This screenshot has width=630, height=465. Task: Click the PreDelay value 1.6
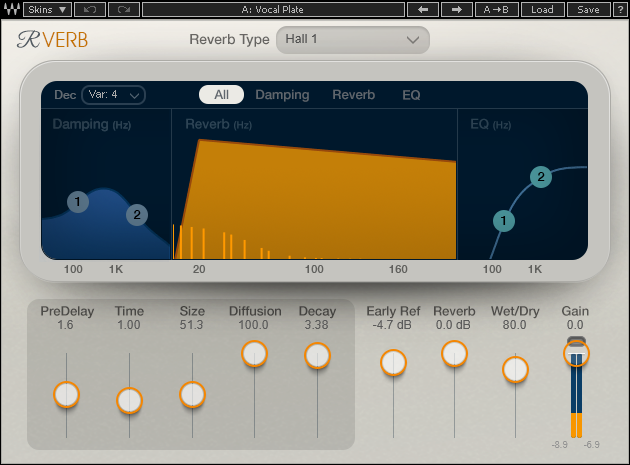[x=65, y=325]
